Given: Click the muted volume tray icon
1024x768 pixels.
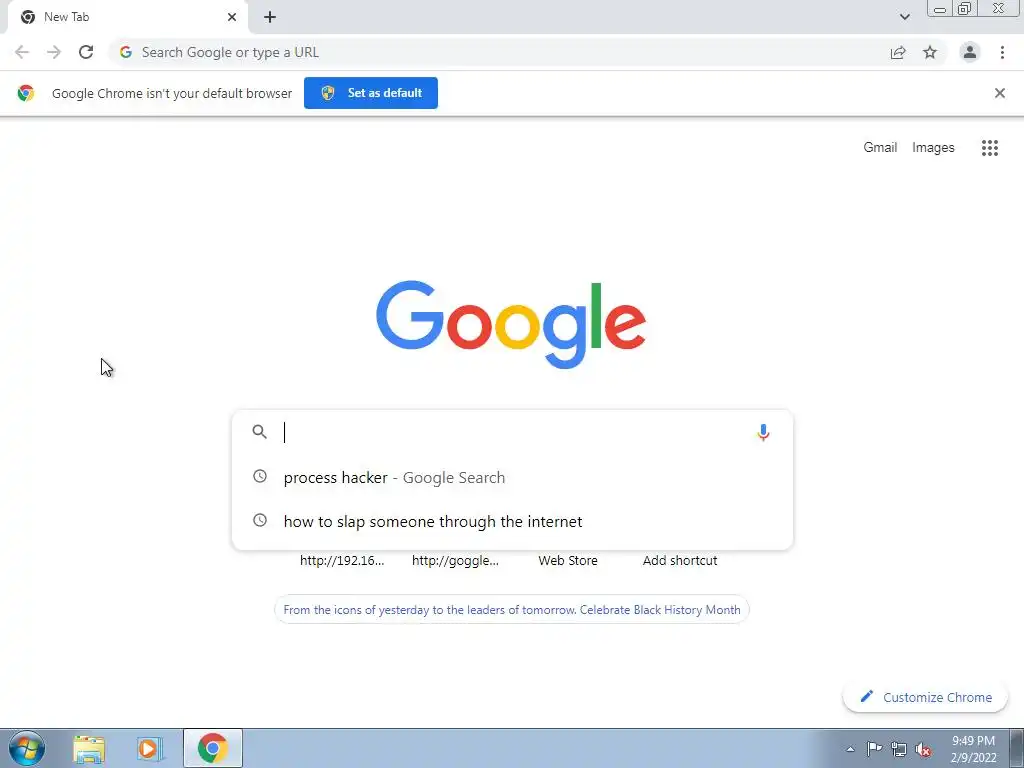Looking at the screenshot, I should pos(923,749).
